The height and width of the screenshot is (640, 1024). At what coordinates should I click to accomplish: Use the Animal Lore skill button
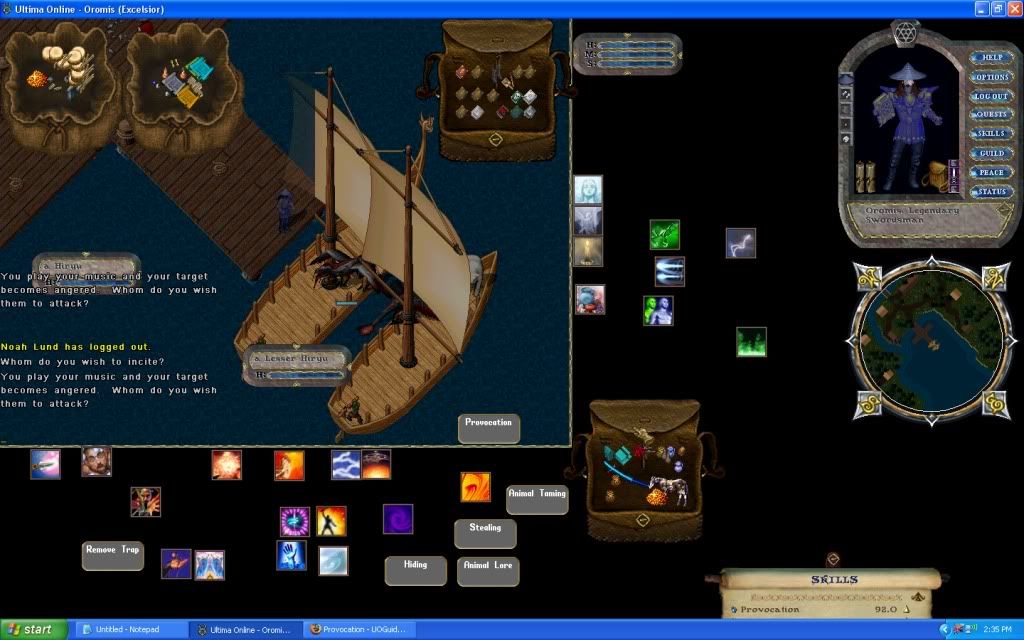[x=488, y=571]
